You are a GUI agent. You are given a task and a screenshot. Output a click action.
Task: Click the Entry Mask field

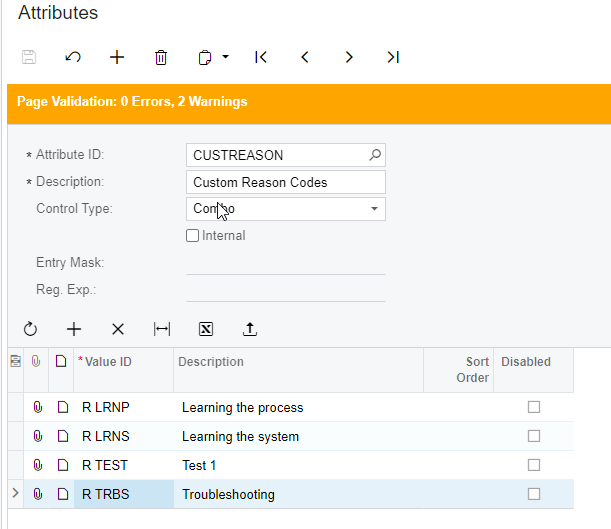(286, 263)
